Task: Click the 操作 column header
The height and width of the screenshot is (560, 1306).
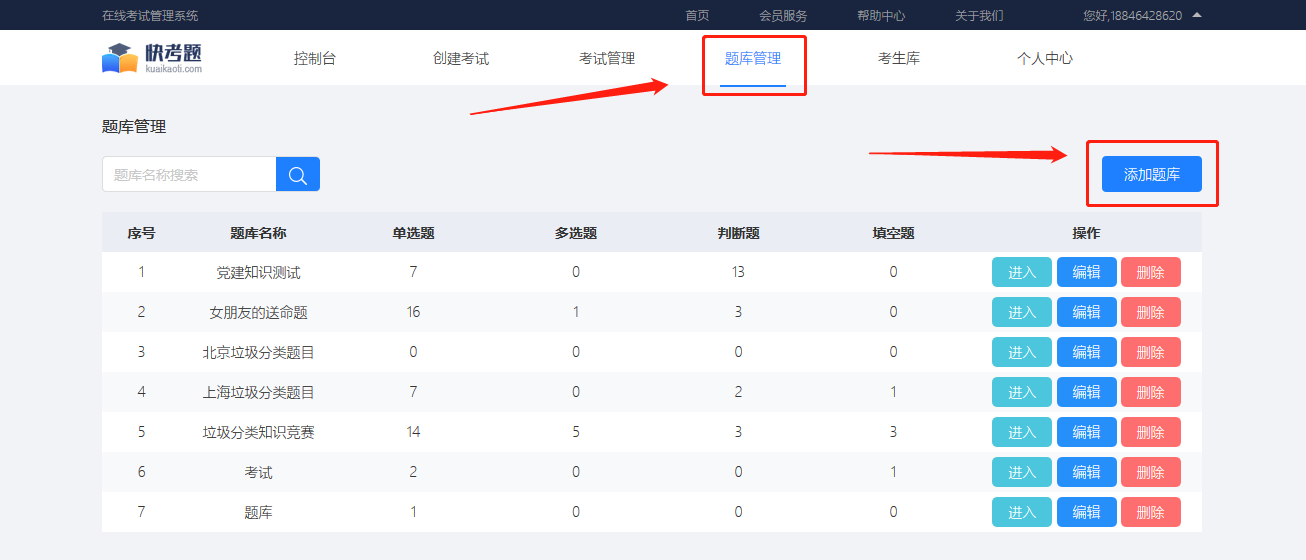Action: click(x=1086, y=233)
